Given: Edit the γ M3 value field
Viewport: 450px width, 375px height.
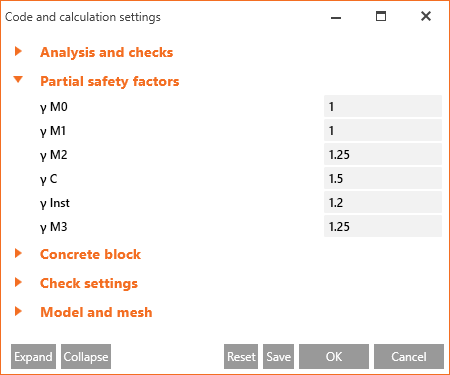Looking at the screenshot, I should pyautogui.click(x=383, y=226).
